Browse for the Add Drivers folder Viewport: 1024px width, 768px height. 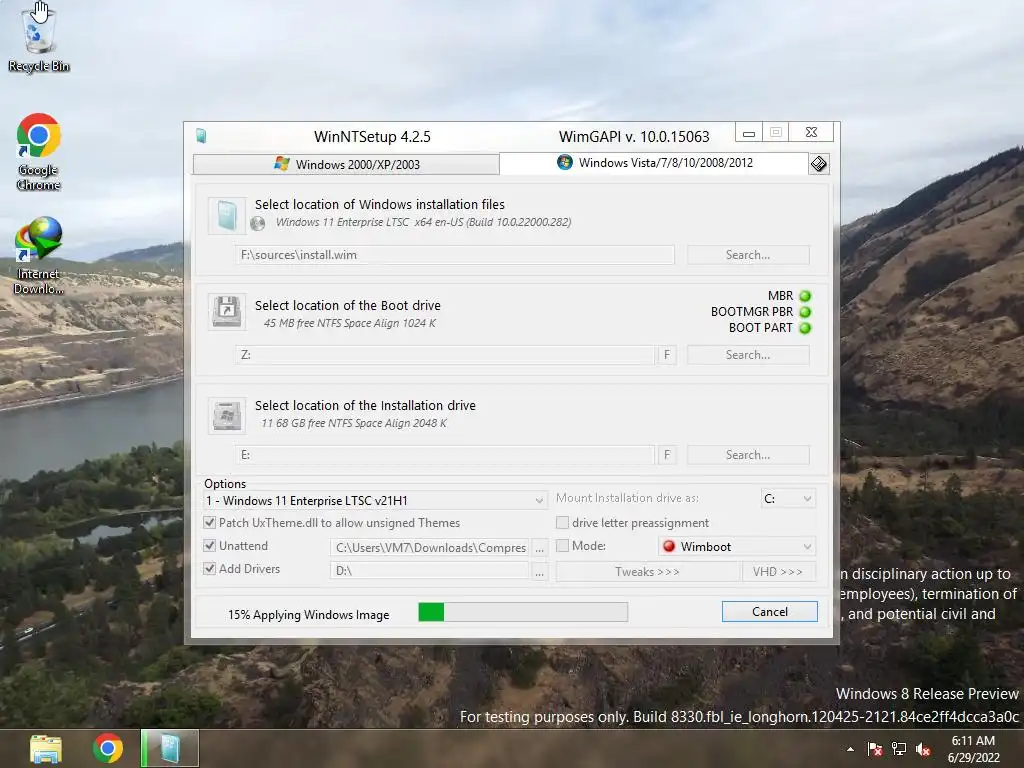pyautogui.click(x=539, y=571)
